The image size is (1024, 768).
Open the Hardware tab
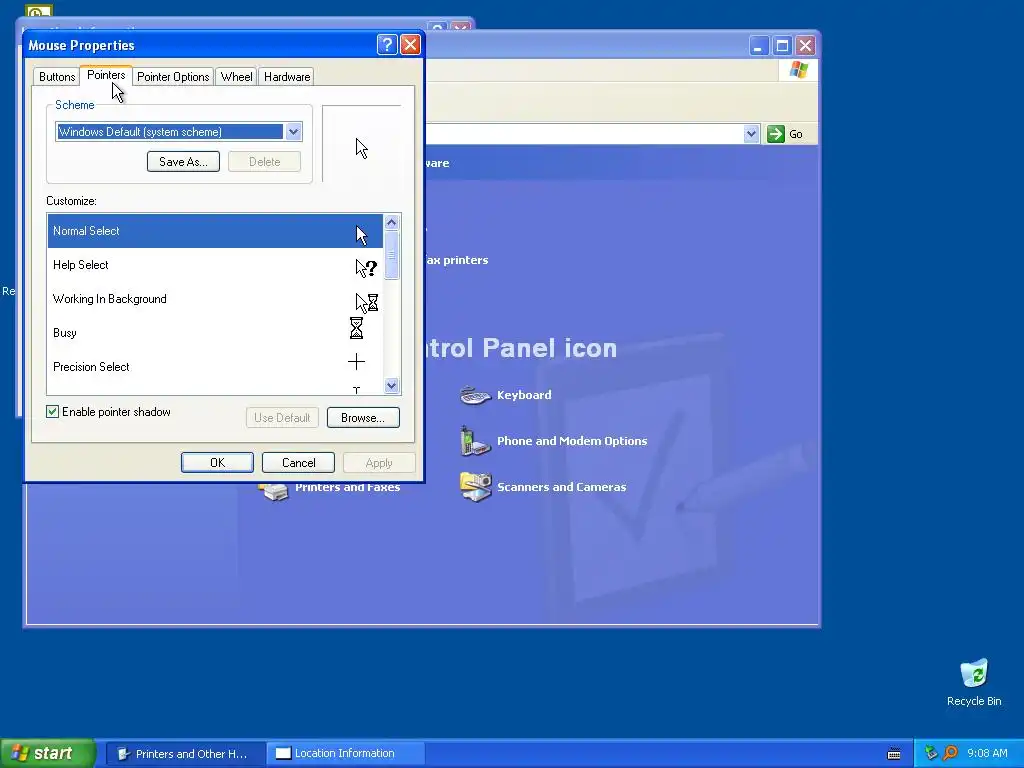point(287,76)
